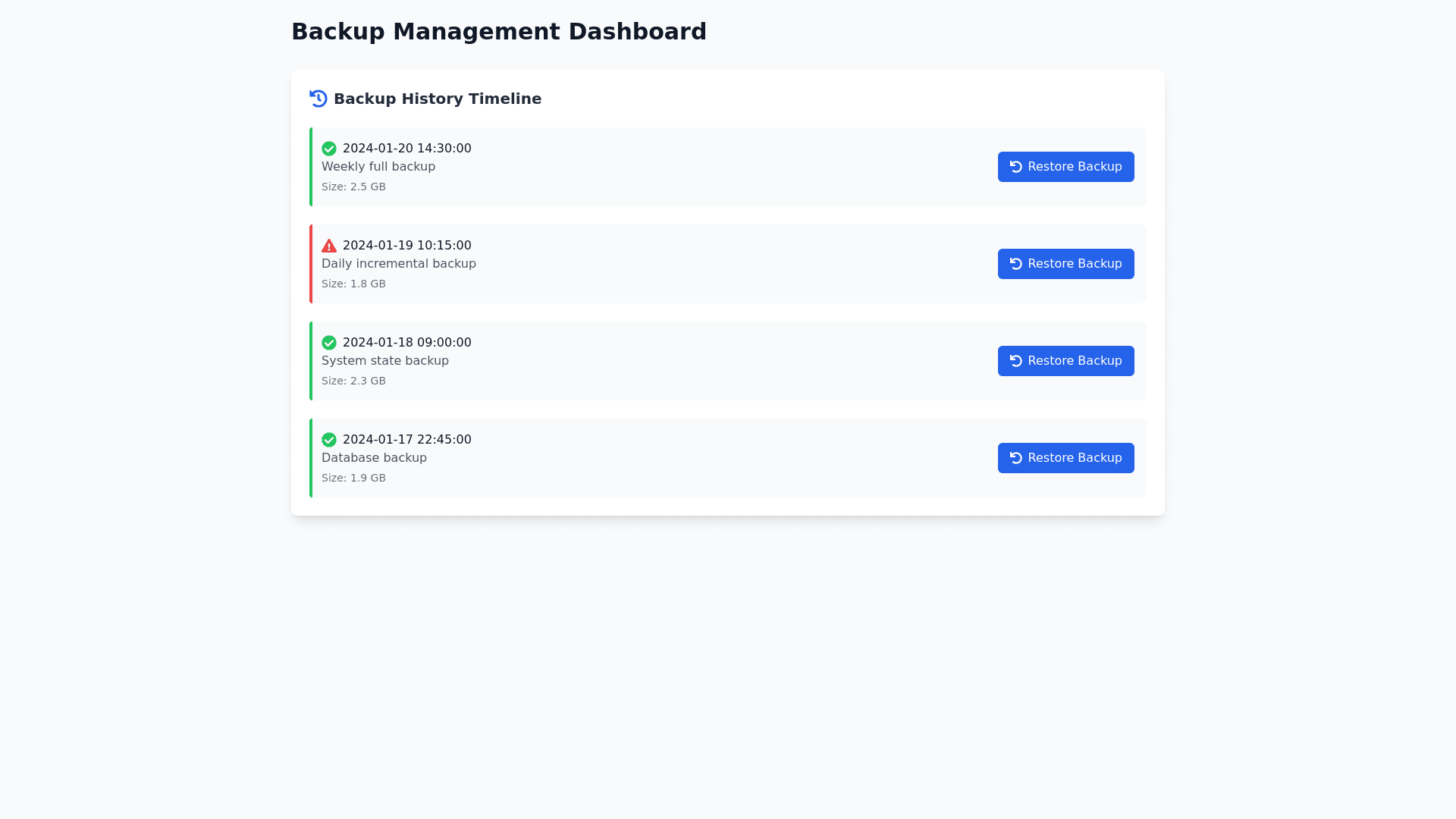
Task: Click the Database backup description text
Action: [374, 458]
